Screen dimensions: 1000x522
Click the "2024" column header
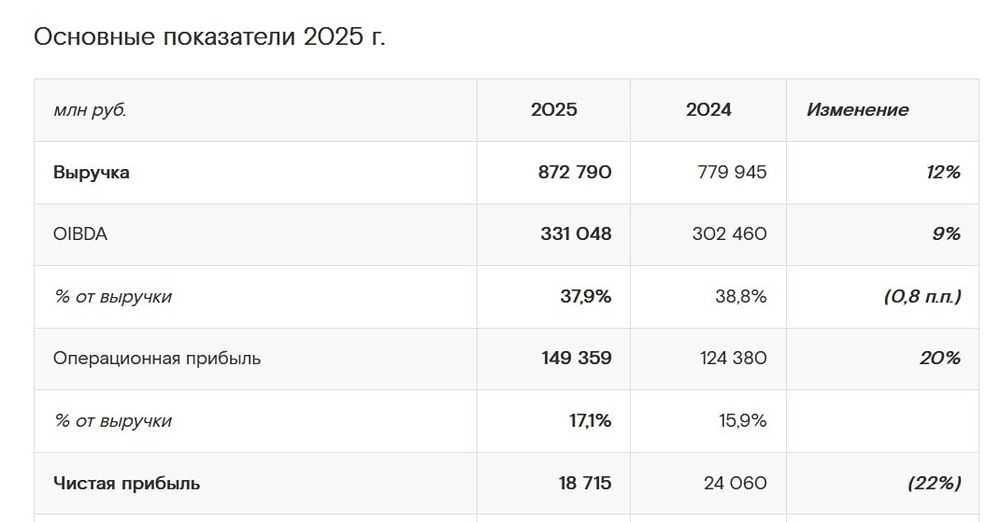pos(708,110)
